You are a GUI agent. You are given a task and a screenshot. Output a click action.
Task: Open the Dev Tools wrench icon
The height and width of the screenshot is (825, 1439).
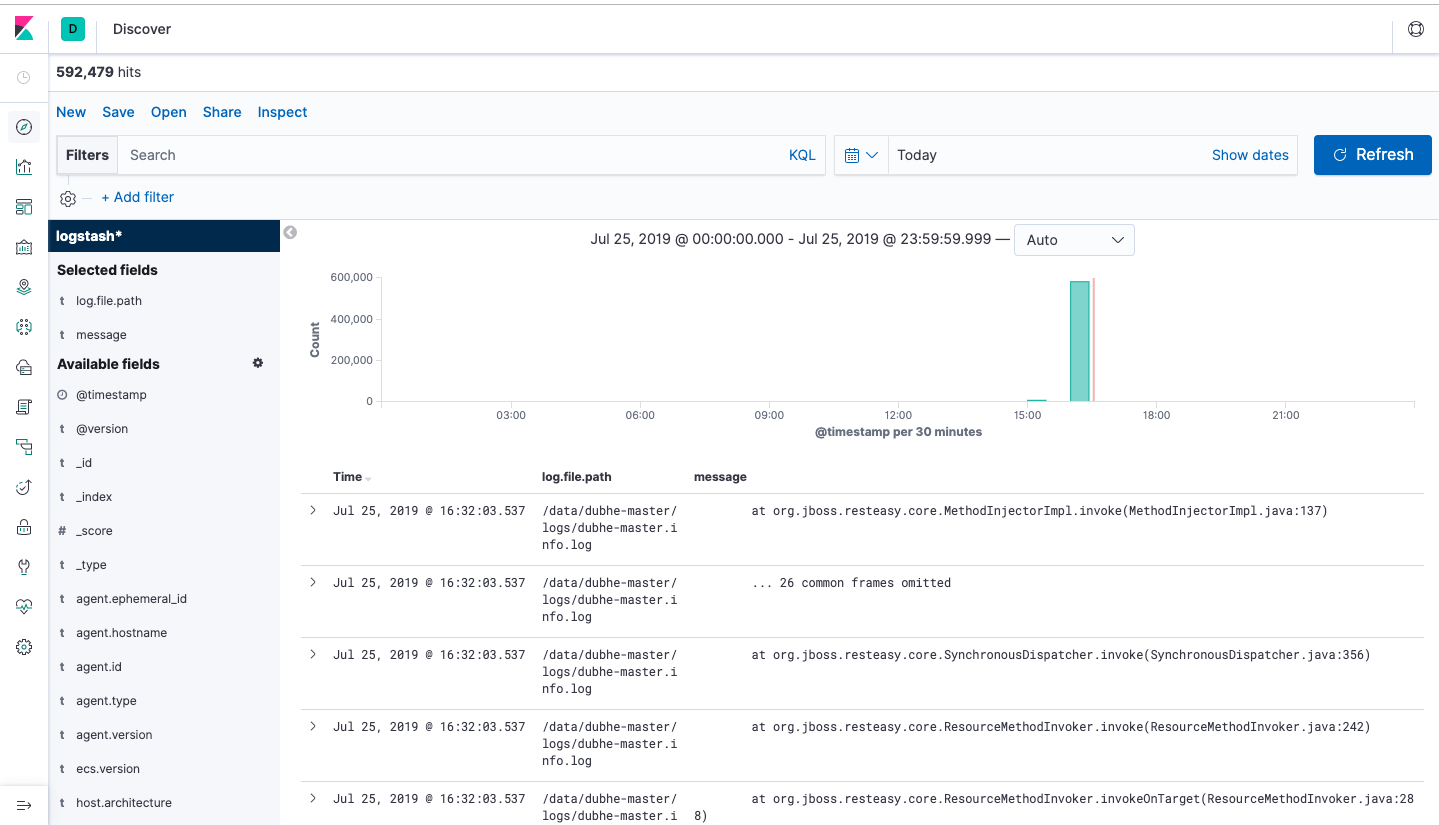24,567
